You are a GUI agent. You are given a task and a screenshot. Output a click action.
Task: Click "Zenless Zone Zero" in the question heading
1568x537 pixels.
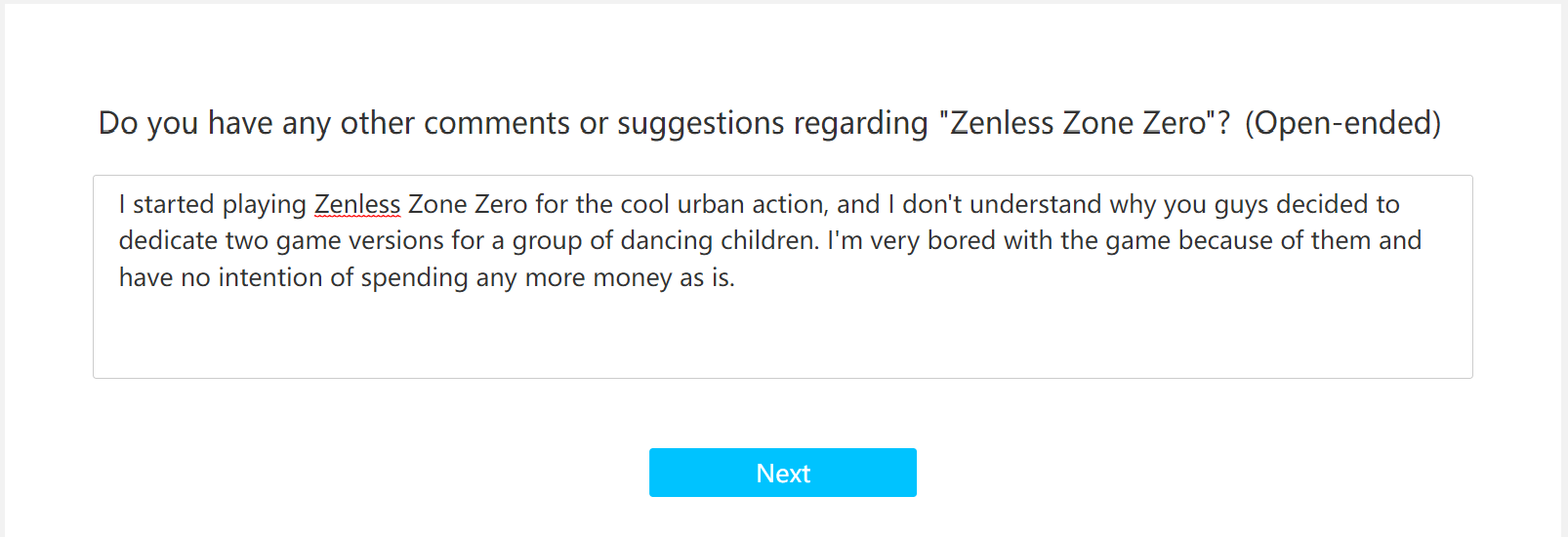click(1079, 123)
